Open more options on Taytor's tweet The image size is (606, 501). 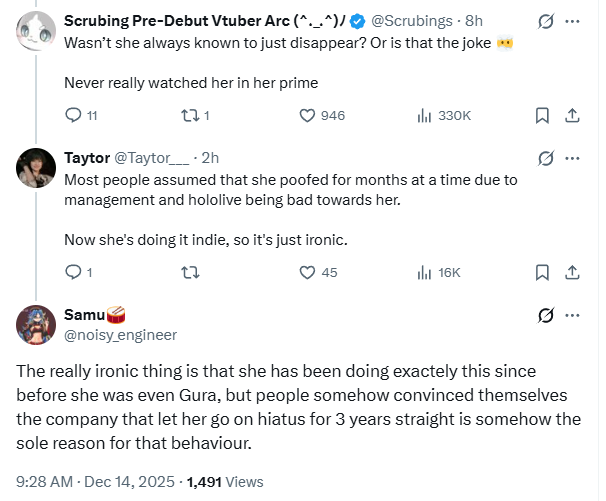pos(573,158)
